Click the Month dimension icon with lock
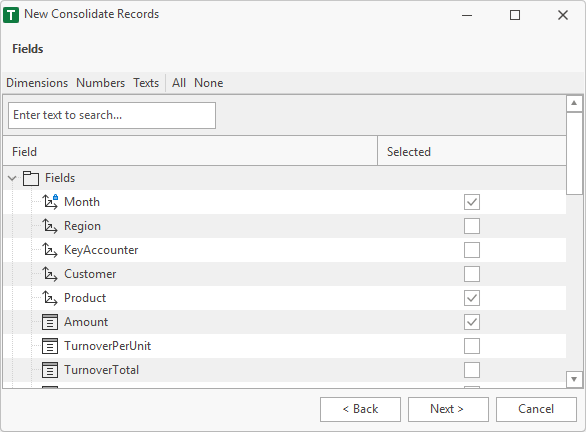Viewport: 586px width, 432px height. 50,202
